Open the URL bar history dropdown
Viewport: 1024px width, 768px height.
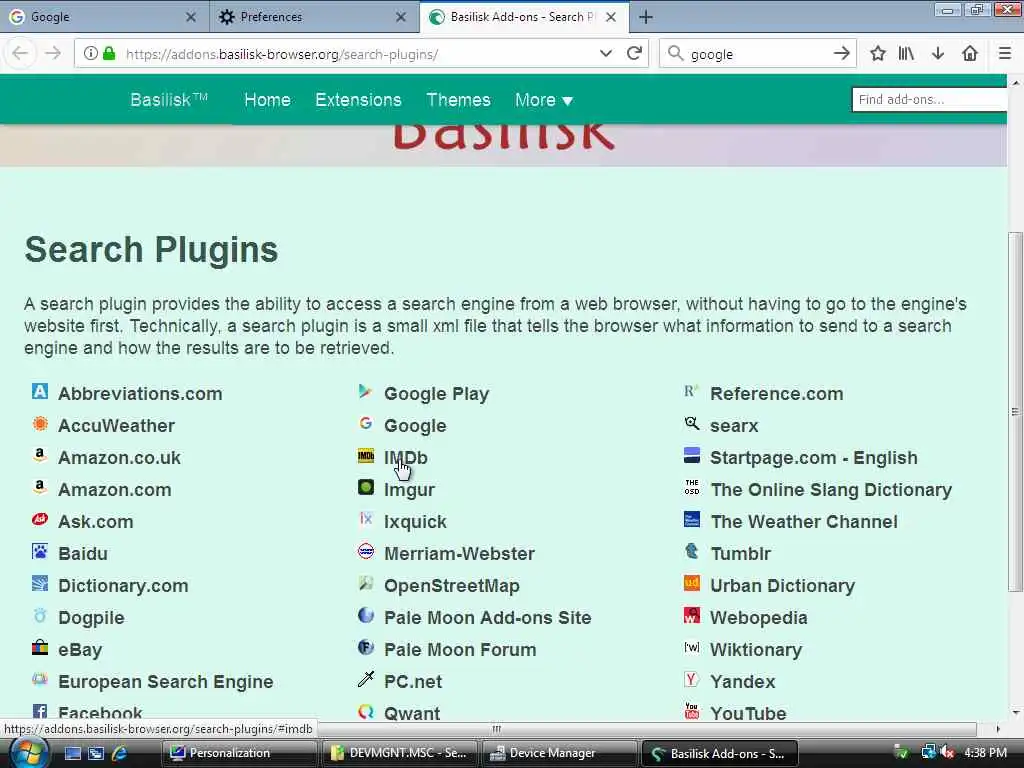click(606, 54)
